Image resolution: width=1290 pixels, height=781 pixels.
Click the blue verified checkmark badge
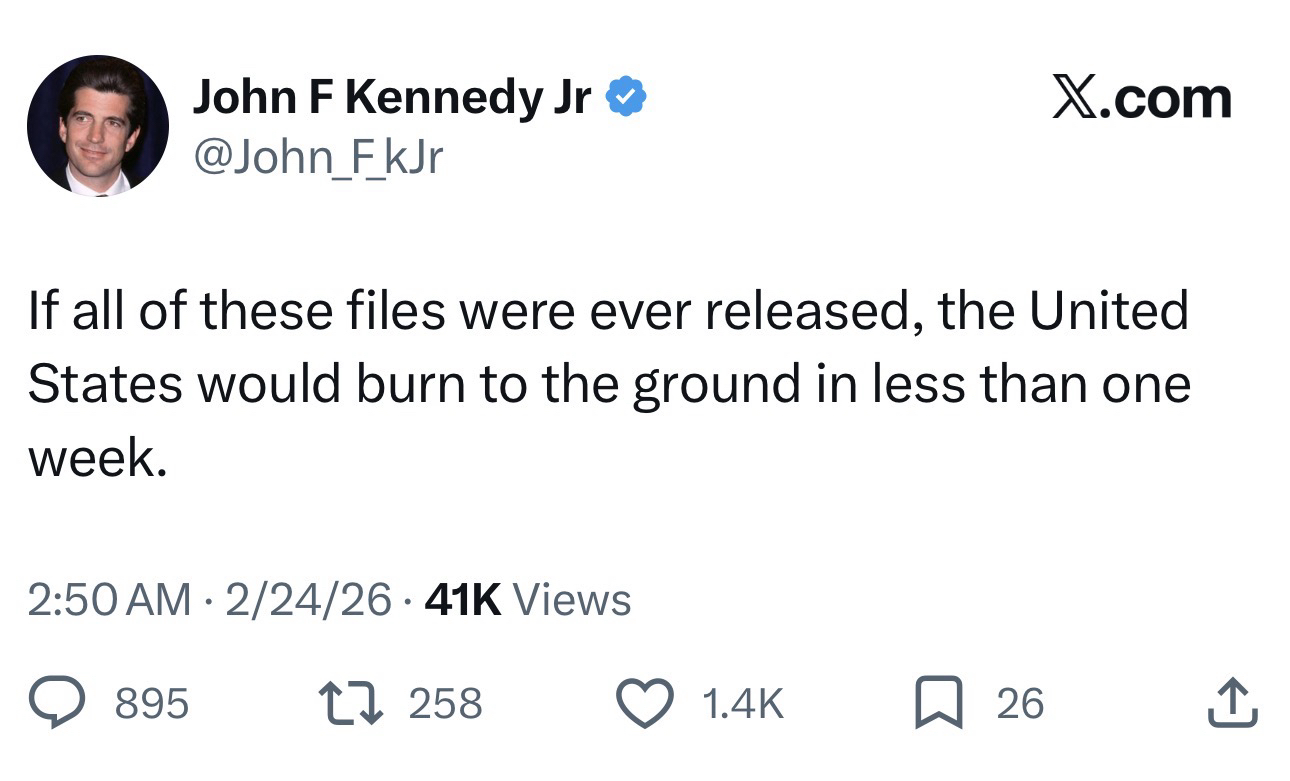(628, 99)
